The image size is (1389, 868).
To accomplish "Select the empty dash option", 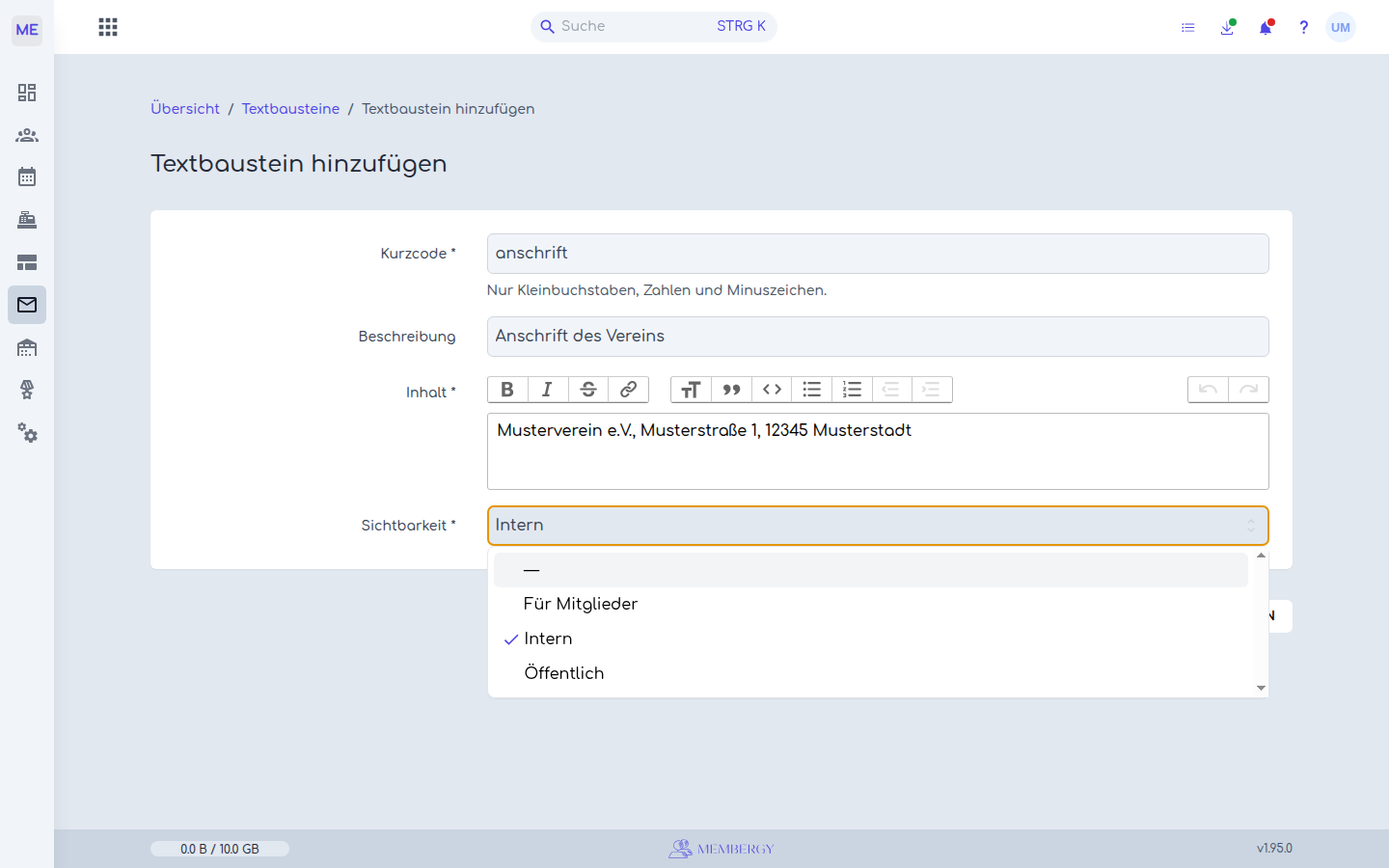I will point(871,570).
